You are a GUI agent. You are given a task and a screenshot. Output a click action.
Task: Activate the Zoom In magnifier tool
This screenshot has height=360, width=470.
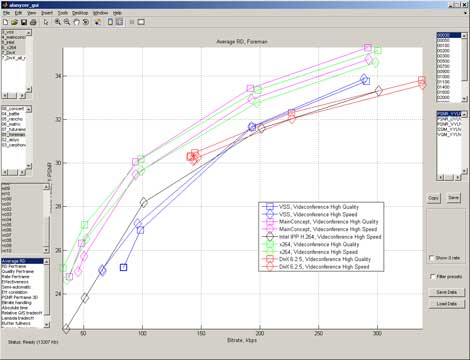coord(58,22)
